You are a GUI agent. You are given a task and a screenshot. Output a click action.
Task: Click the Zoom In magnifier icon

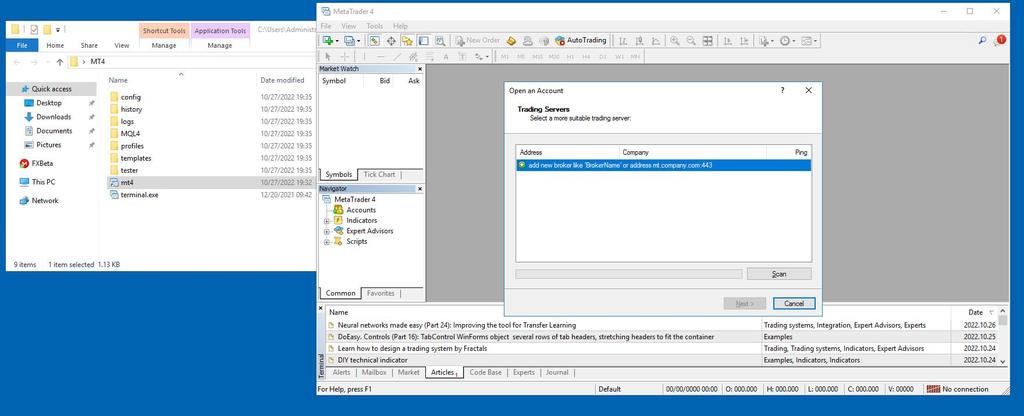click(675, 40)
